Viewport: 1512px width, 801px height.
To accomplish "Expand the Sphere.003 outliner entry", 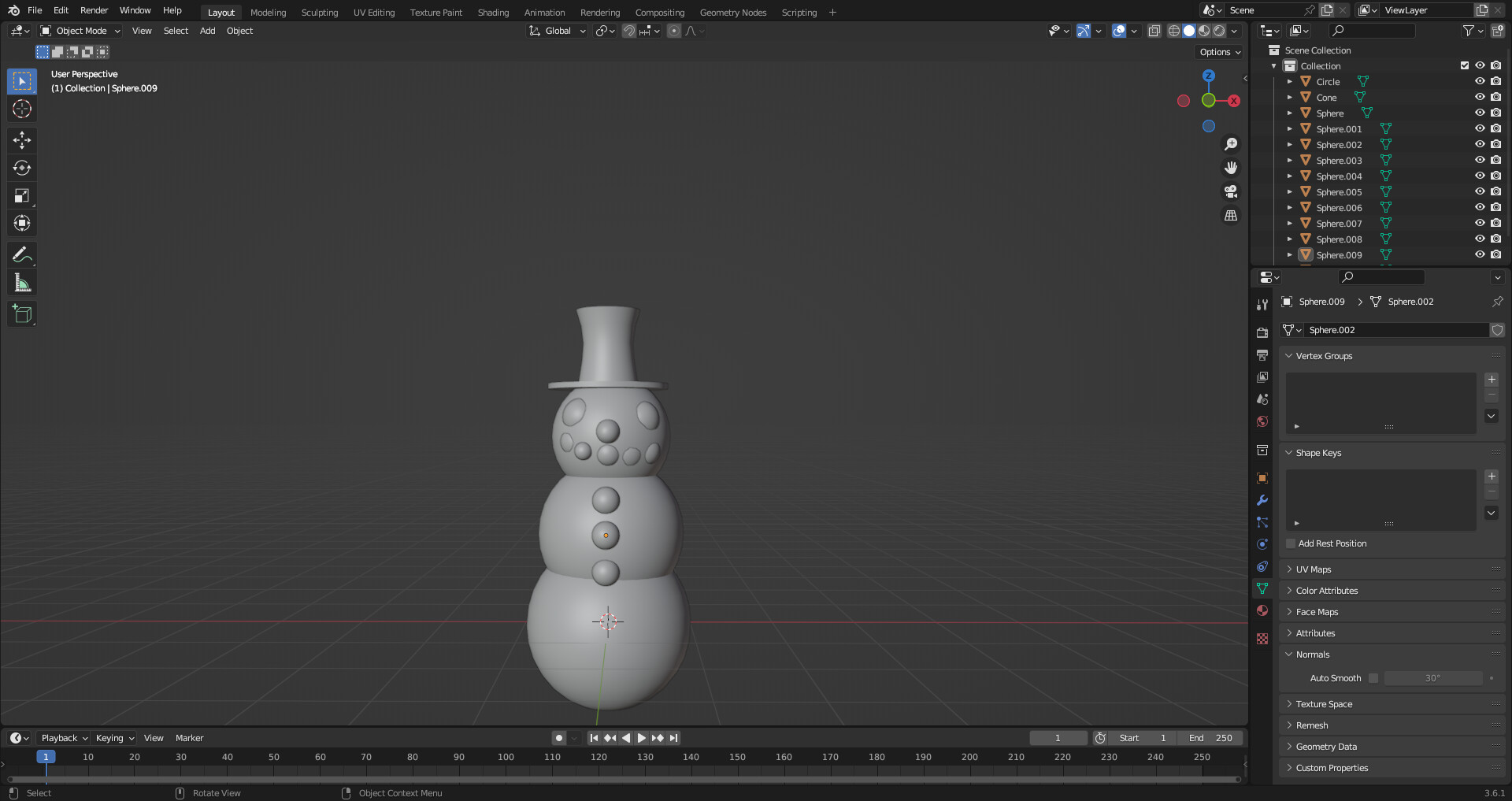I will pyautogui.click(x=1289, y=161).
